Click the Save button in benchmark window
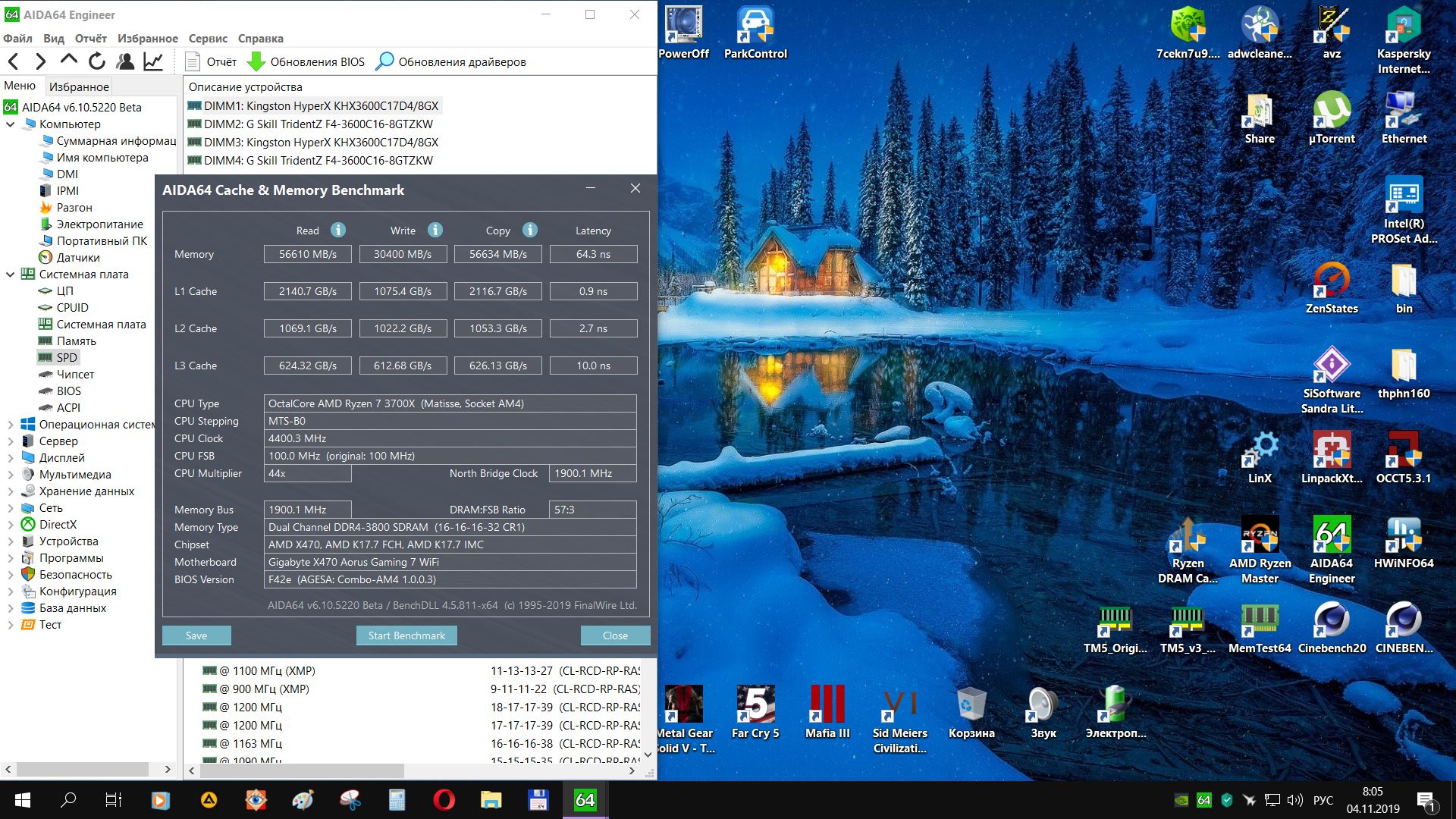This screenshot has width=1456, height=819. click(196, 635)
